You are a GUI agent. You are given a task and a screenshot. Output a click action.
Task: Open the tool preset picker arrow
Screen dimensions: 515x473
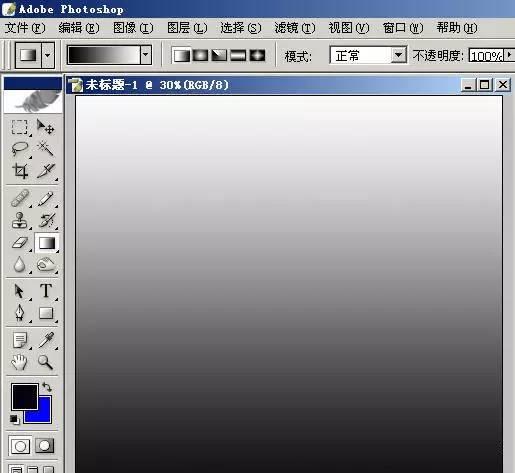click(48, 55)
